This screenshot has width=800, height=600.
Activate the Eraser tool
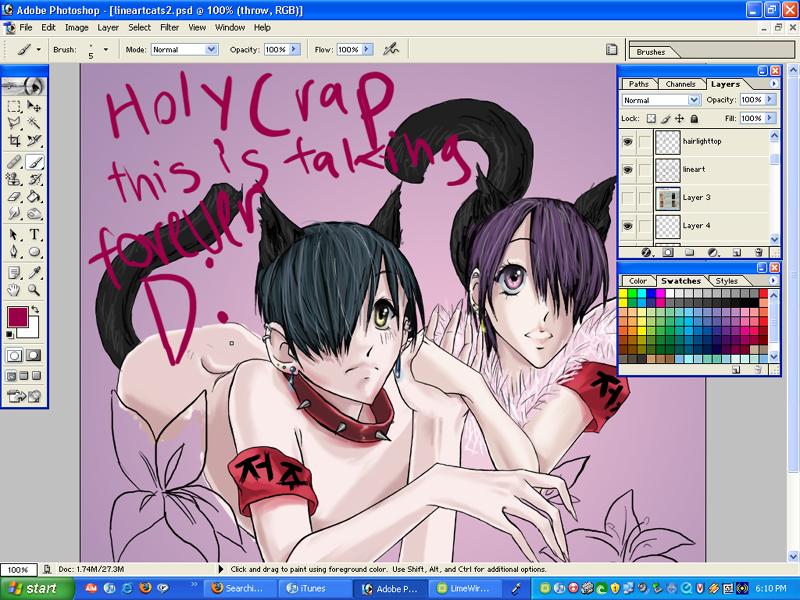pyautogui.click(x=14, y=196)
